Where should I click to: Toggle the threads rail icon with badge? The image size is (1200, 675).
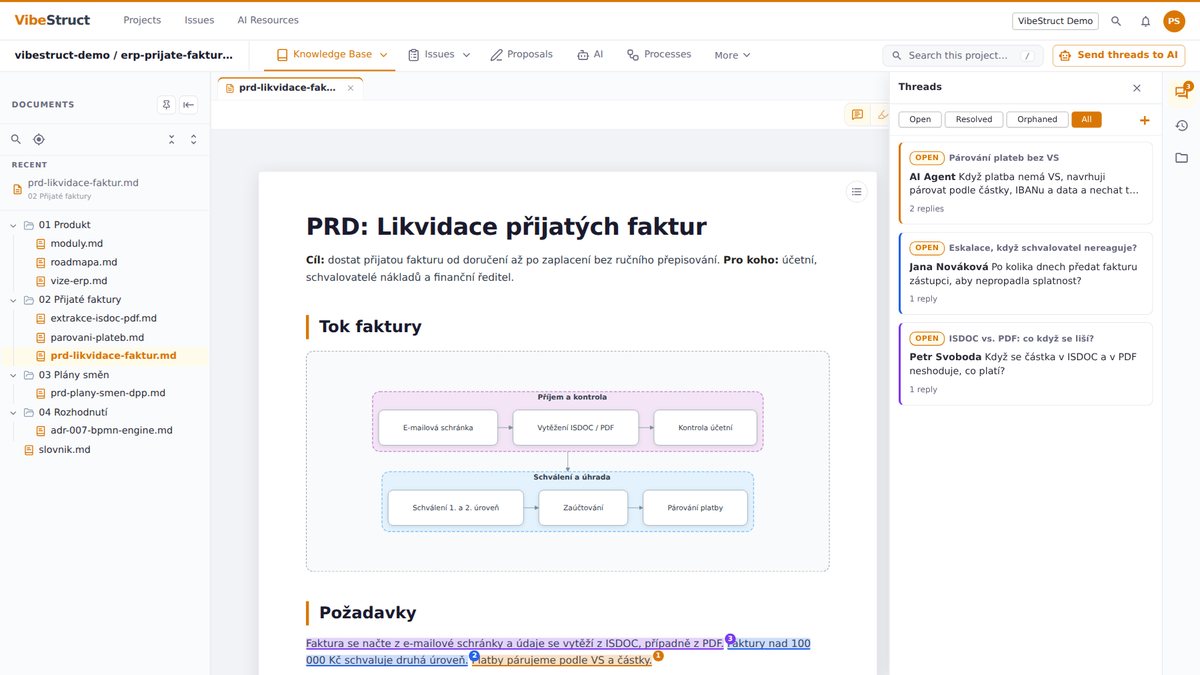click(x=1181, y=92)
